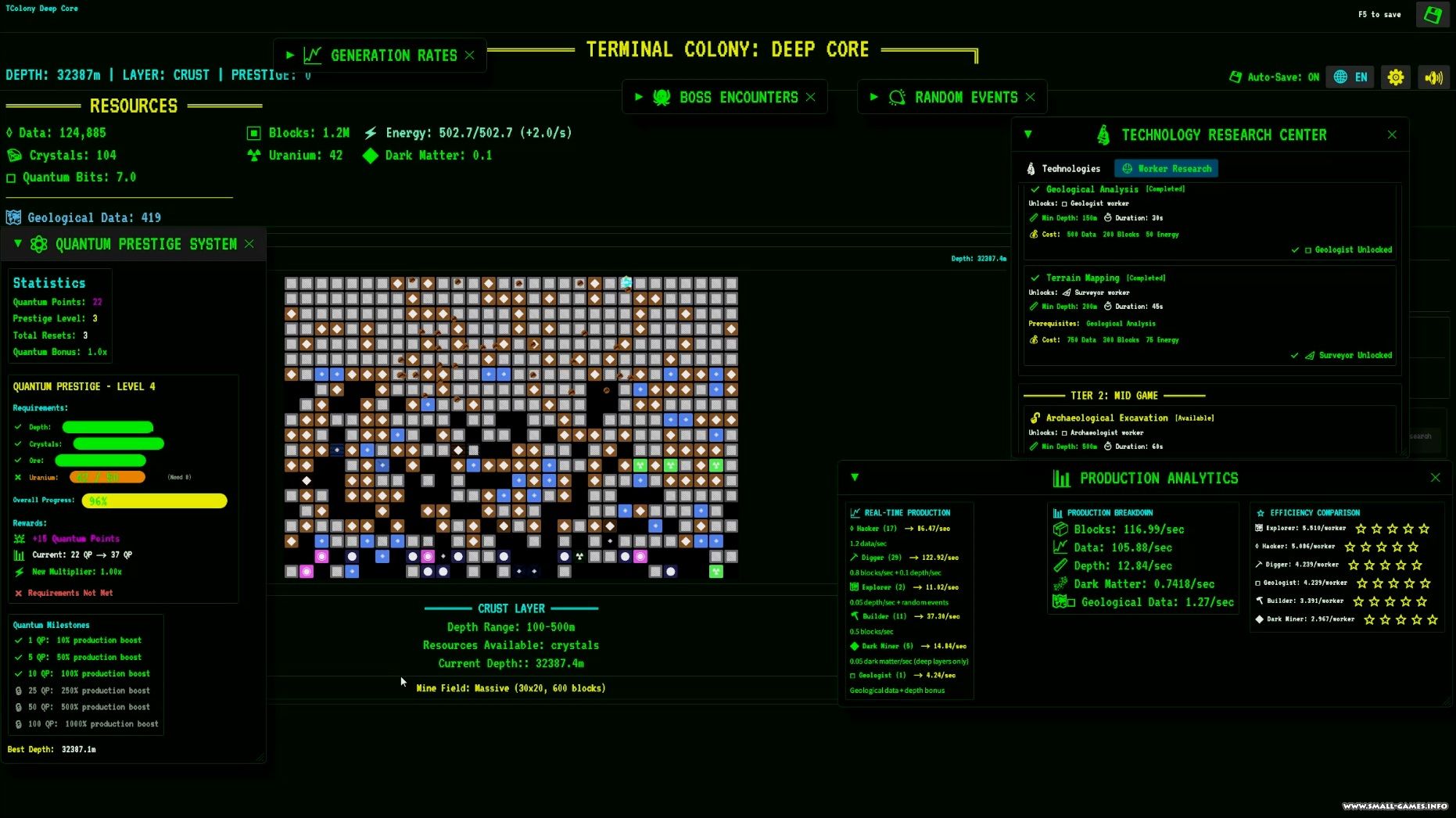This screenshot has height=818, width=1456.
Task: Click the Quantum Prestige atom icon
Action: [39, 244]
